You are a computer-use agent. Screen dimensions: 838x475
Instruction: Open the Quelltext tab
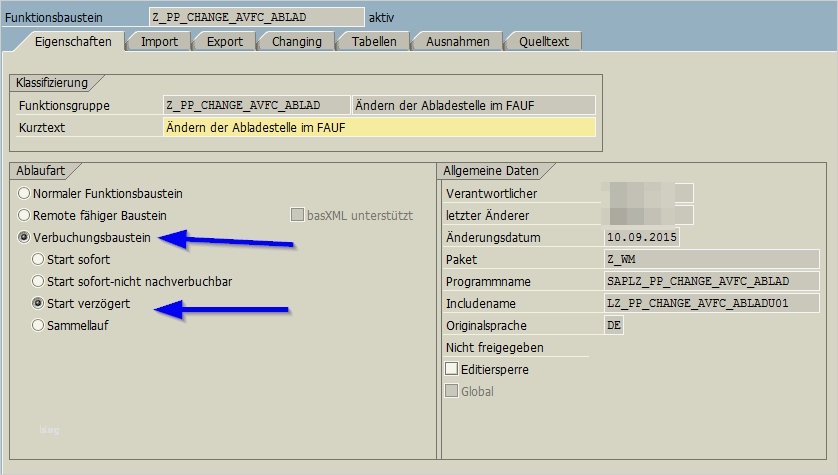[x=544, y=42]
